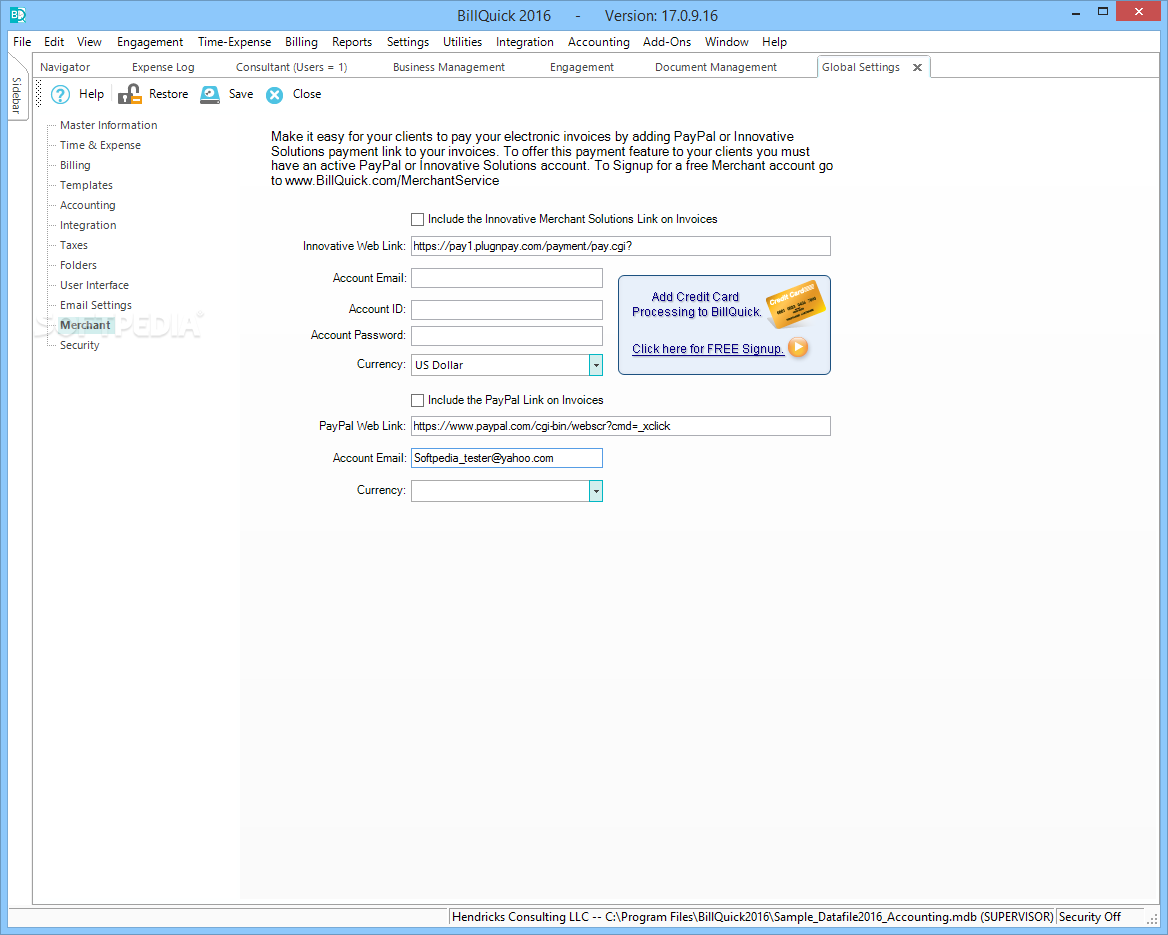Select Folders in settings tree
This screenshot has width=1168, height=935.
point(78,265)
